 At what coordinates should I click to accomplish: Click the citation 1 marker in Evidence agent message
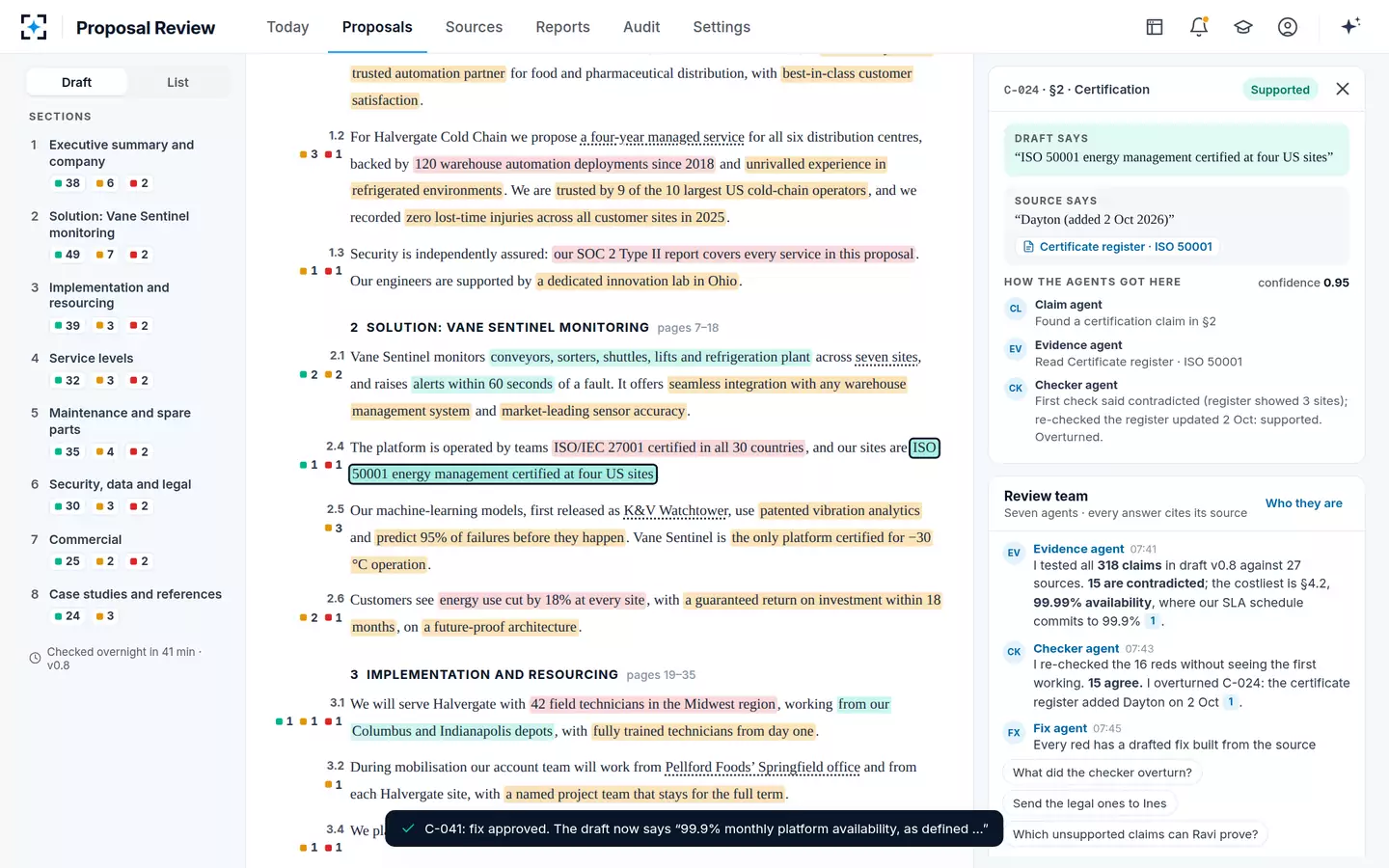pos(1153,621)
